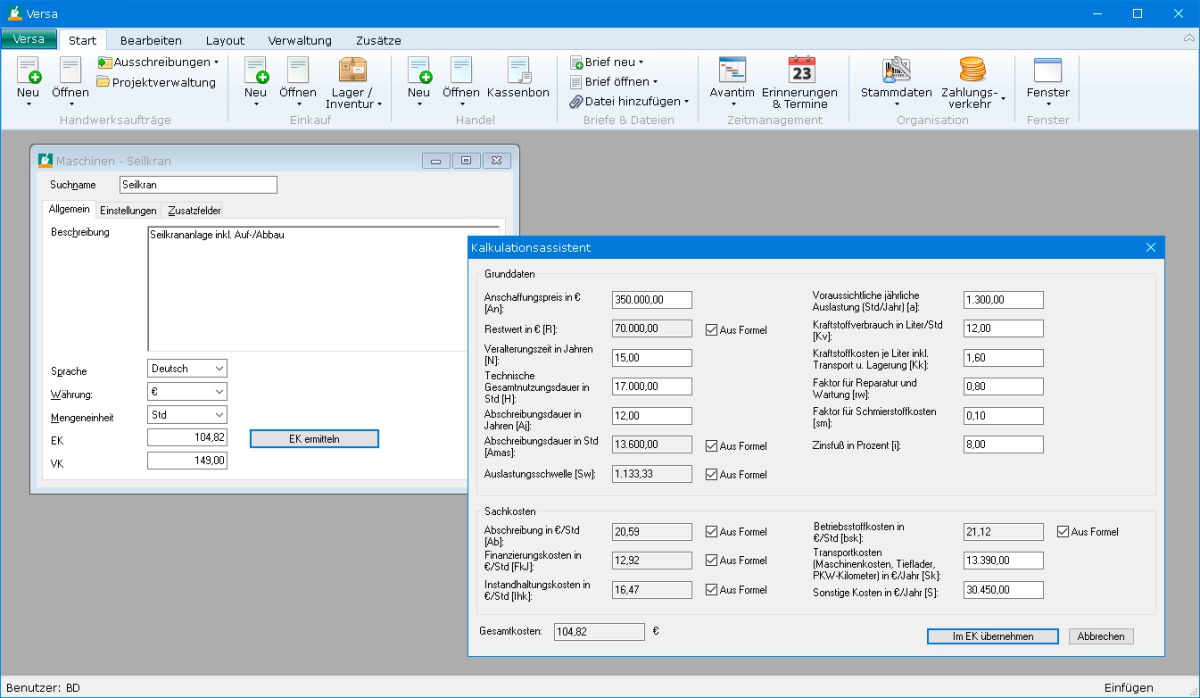Viewport: 1200px width, 698px height.
Task: Click the Zinsfuß in Prozent field
Action: [1003, 445]
